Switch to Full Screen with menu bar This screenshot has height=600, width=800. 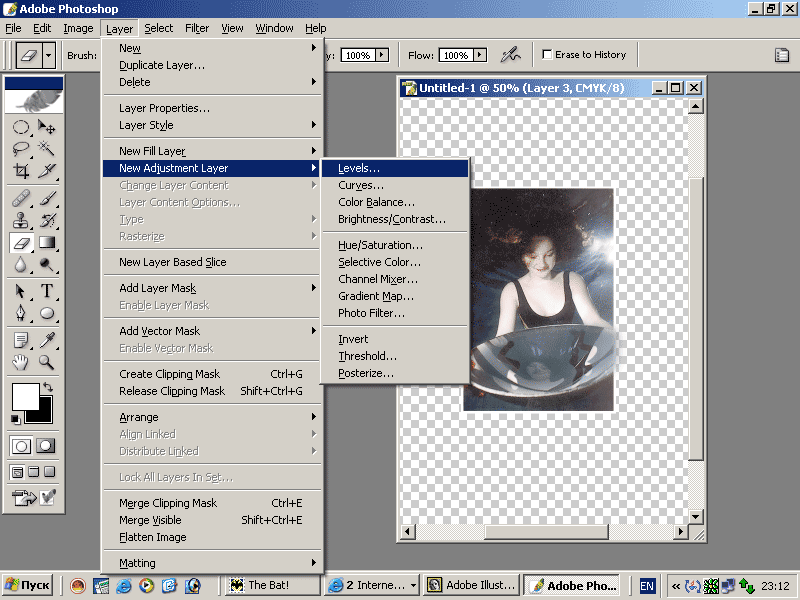(x=34, y=472)
